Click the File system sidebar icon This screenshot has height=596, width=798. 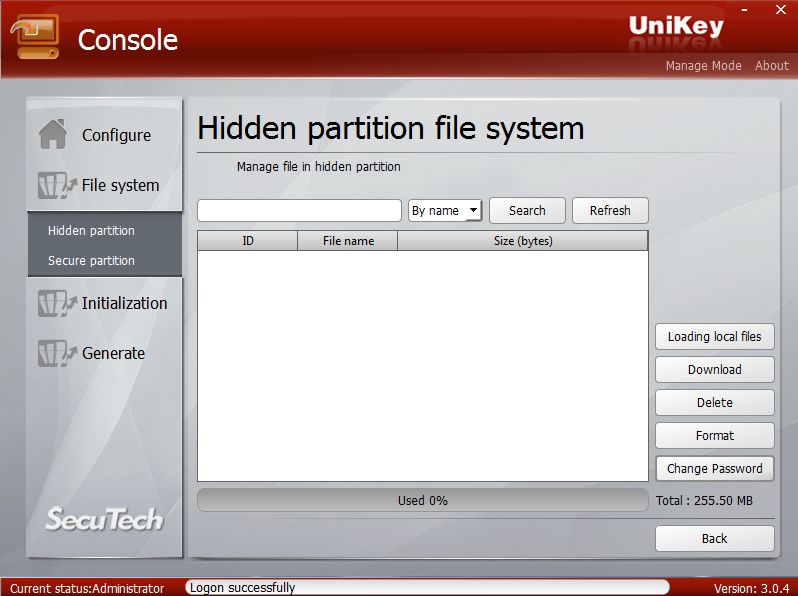point(57,185)
